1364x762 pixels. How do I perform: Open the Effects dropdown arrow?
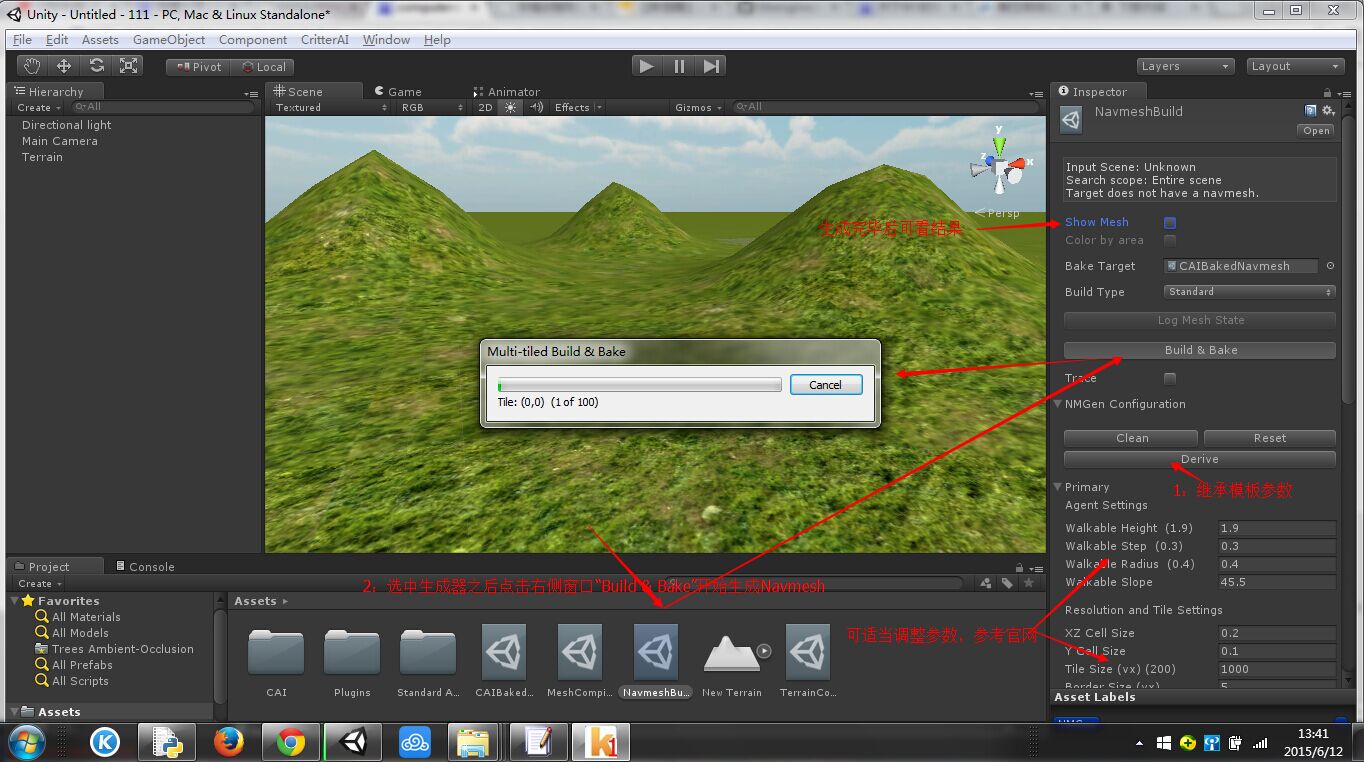click(x=599, y=107)
